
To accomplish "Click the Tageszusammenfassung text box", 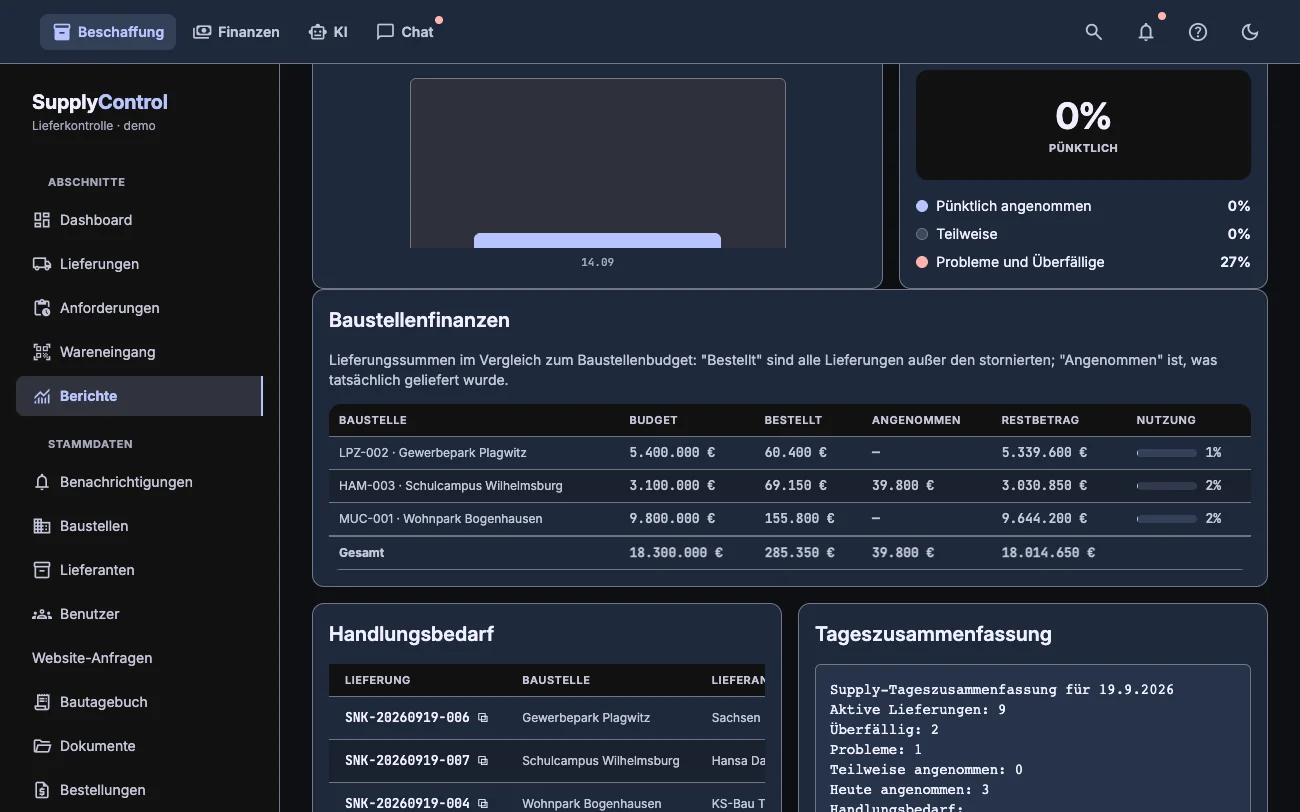I will [x=1033, y=738].
